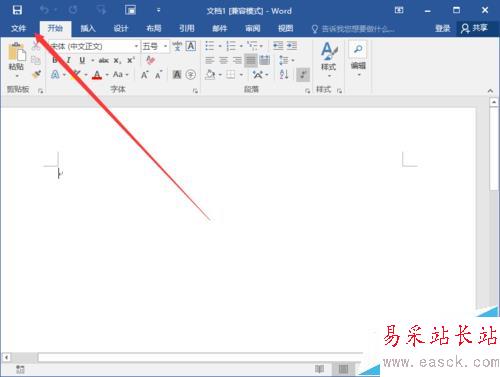This screenshot has width=500, height=377.
Task: Click the Text Effects A icon
Action: point(55,74)
